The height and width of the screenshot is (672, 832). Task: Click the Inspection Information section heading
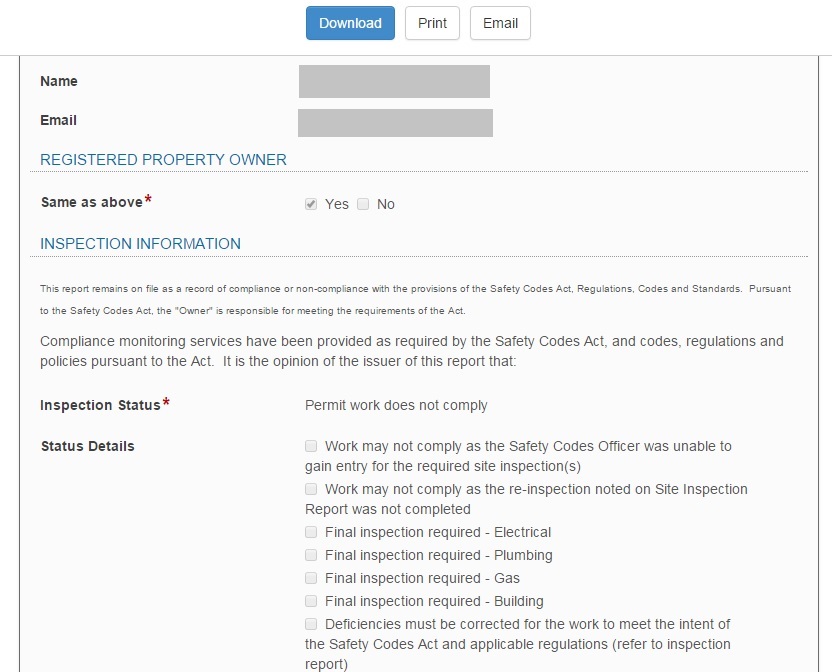coord(140,244)
